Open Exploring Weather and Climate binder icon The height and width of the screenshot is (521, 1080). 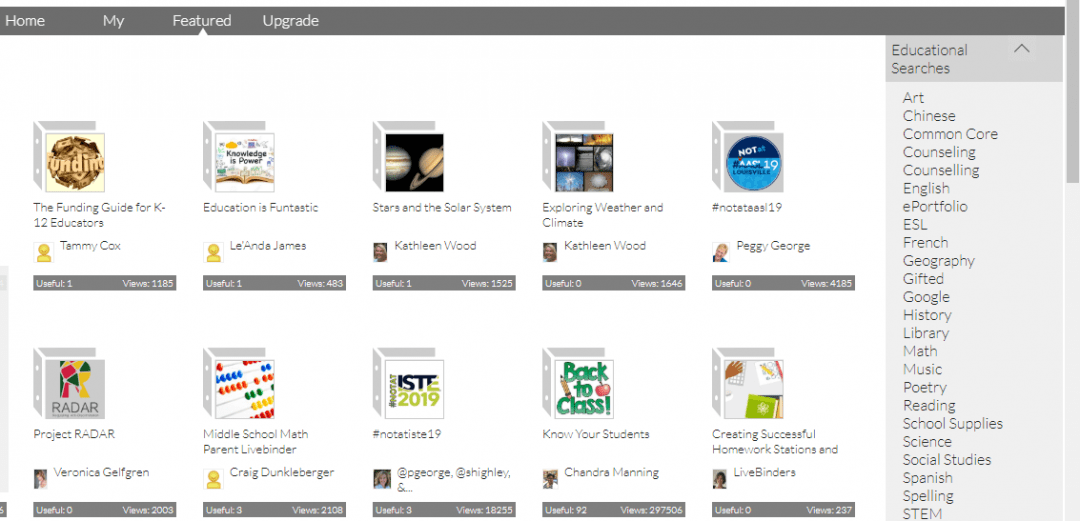click(x=583, y=162)
